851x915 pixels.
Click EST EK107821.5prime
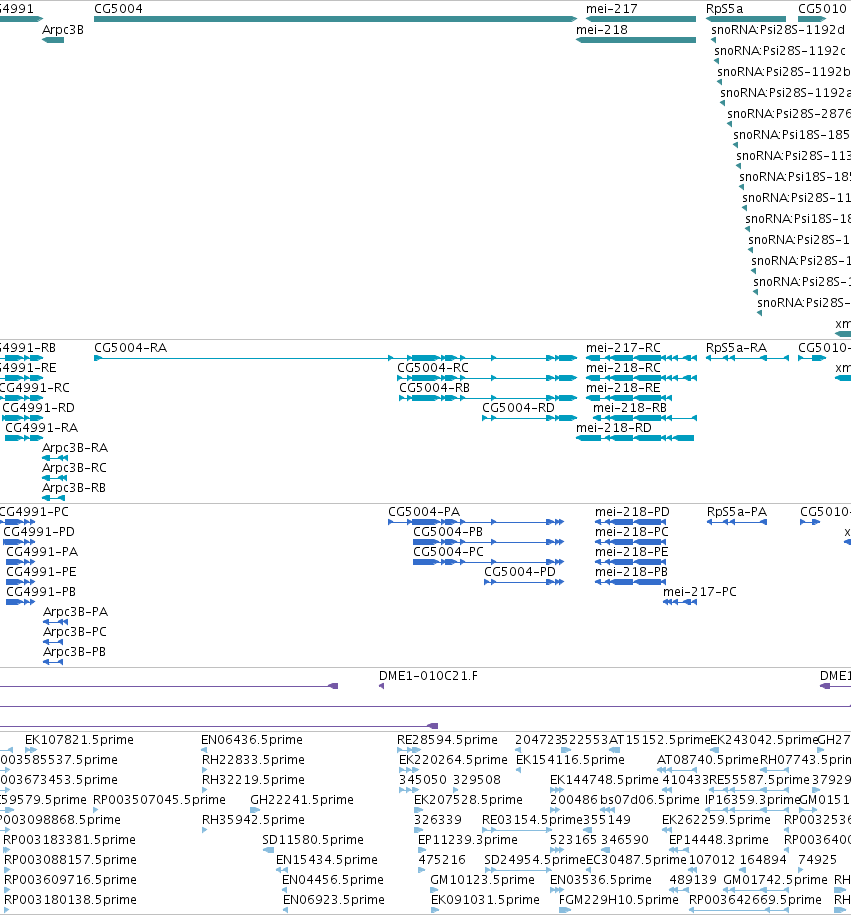click(x=79, y=739)
